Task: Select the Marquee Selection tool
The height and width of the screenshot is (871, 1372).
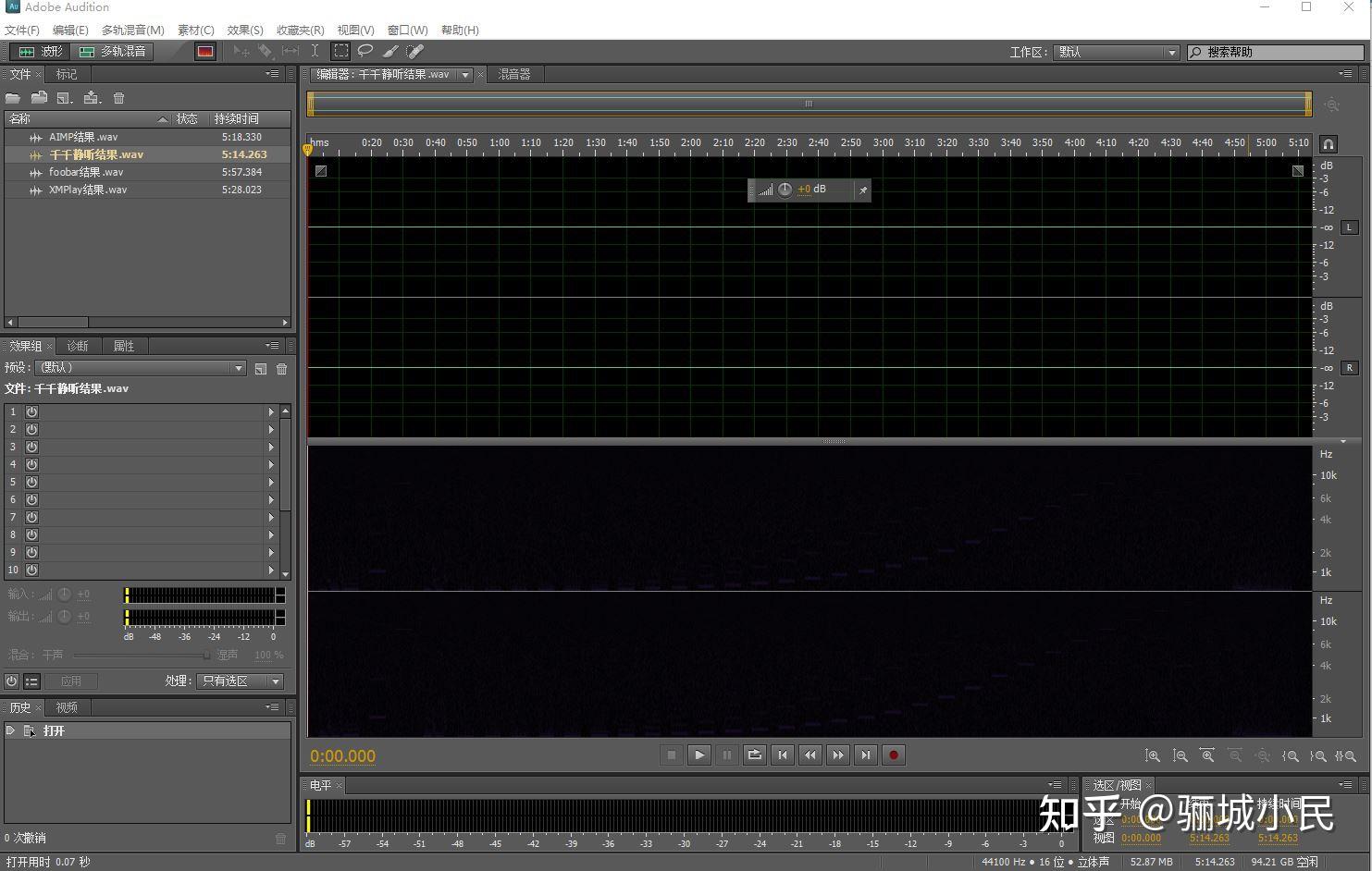Action: click(341, 52)
